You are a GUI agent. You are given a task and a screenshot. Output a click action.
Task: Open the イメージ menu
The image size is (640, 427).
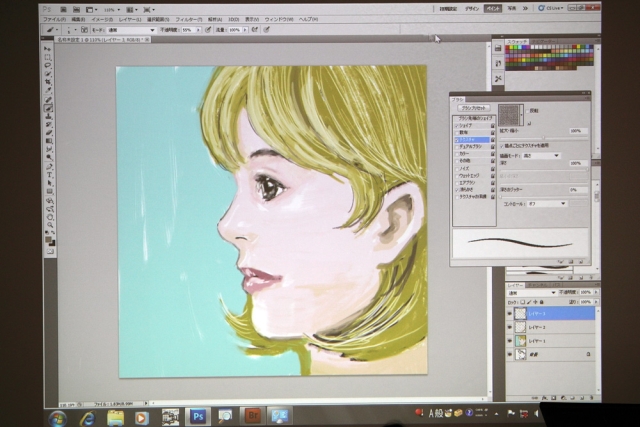[102, 19]
